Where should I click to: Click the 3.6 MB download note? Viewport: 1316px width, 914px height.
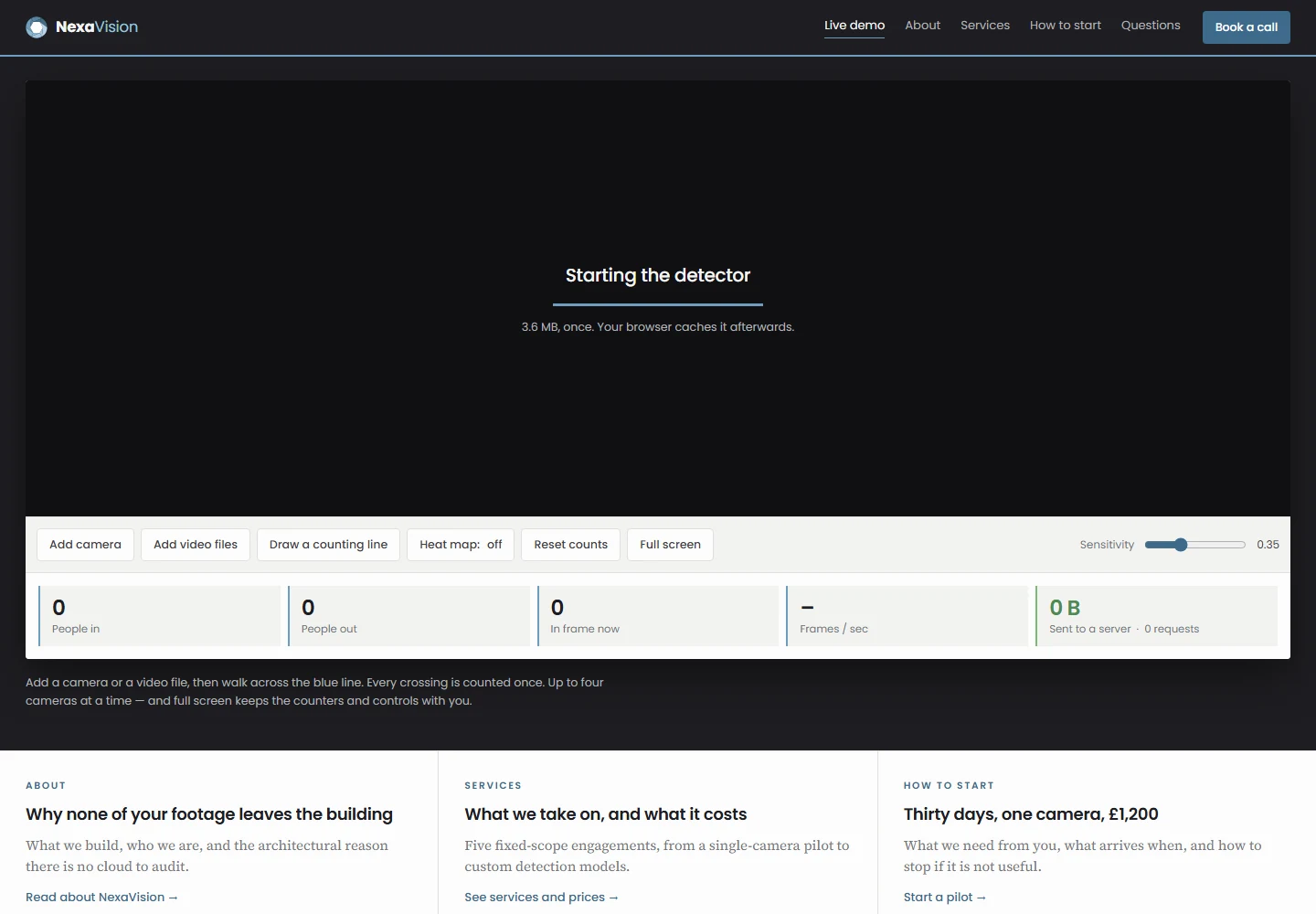(x=658, y=326)
